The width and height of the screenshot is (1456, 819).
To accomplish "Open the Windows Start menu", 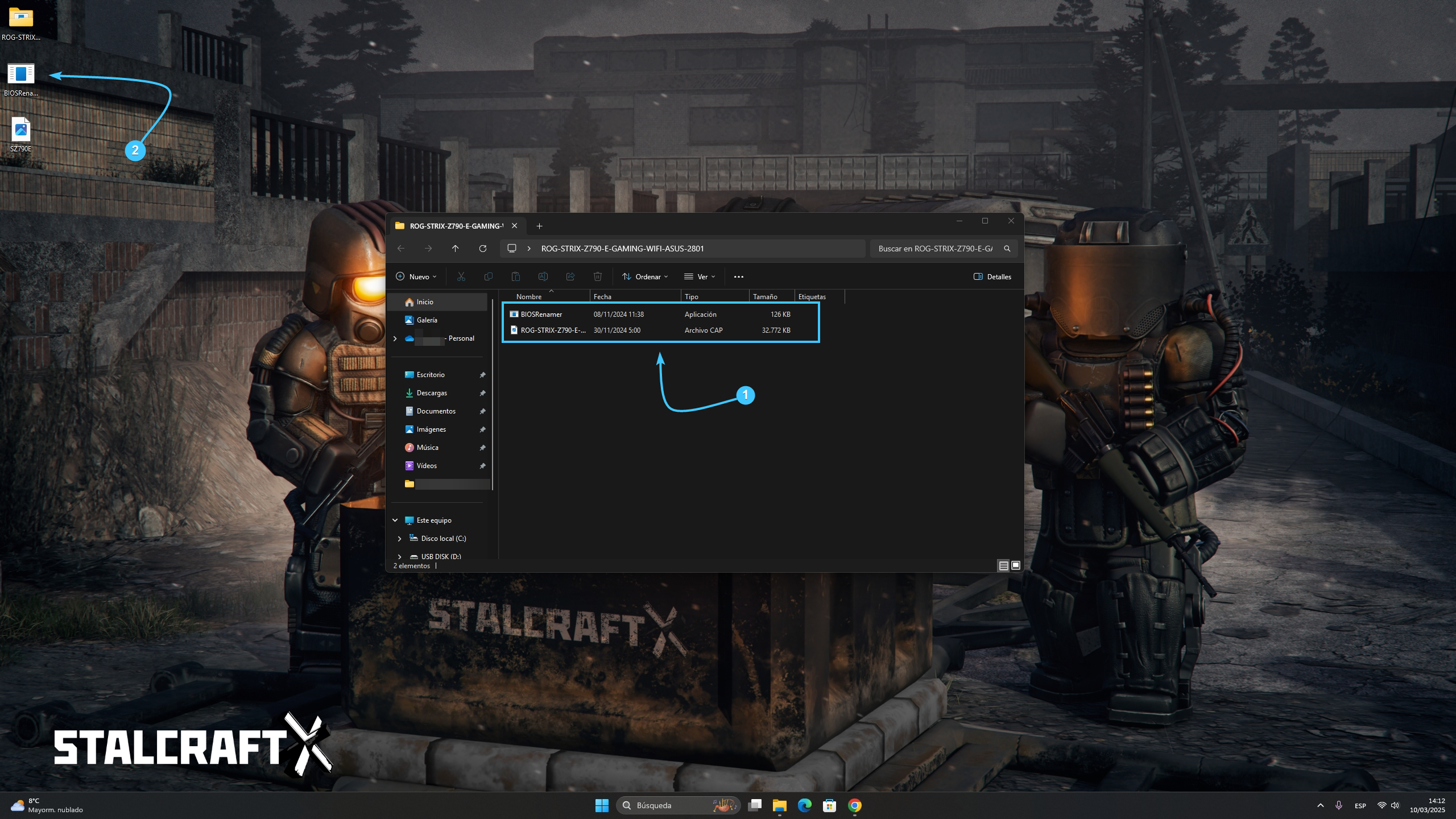I will click(602, 805).
